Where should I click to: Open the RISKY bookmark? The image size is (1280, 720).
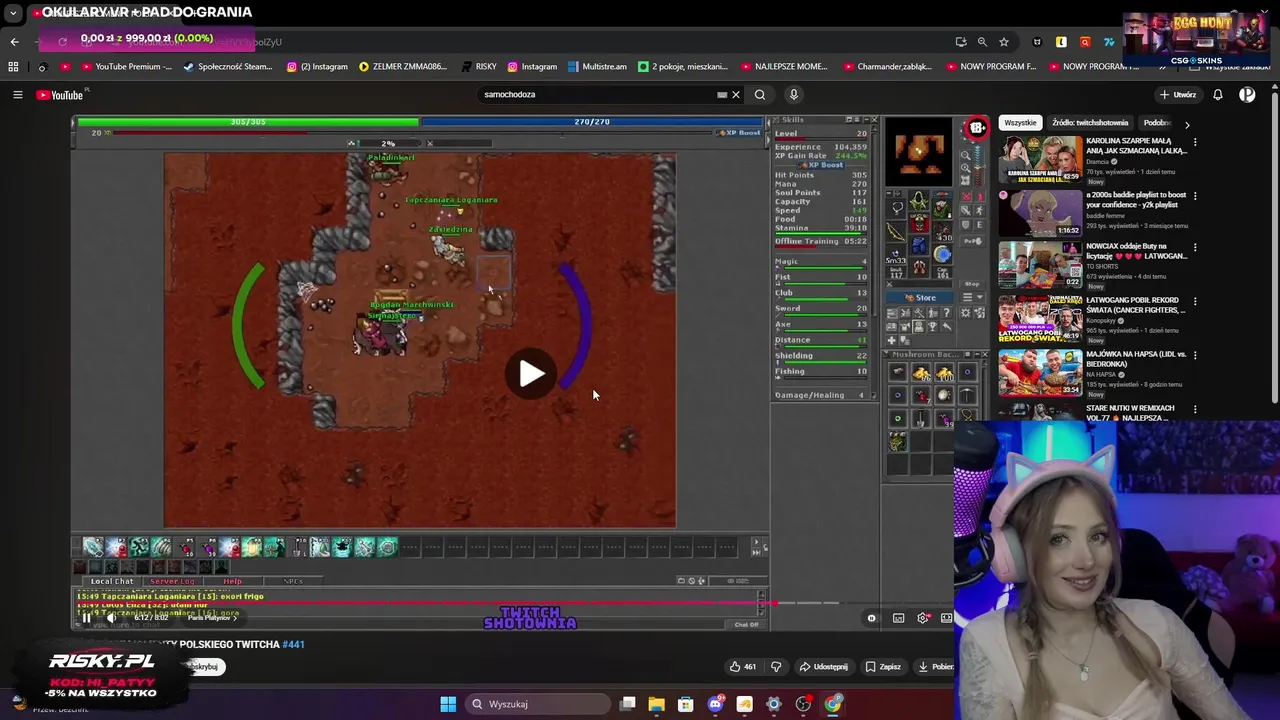coord(479,67)
